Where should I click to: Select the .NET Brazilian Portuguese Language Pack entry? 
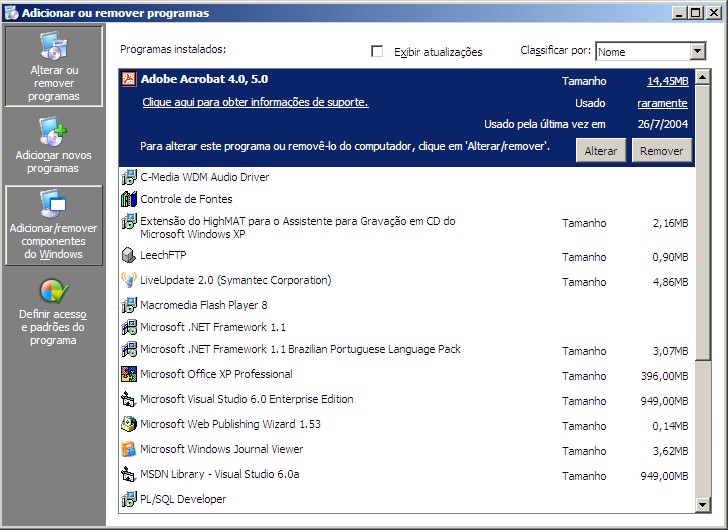[x=407, y=349]
